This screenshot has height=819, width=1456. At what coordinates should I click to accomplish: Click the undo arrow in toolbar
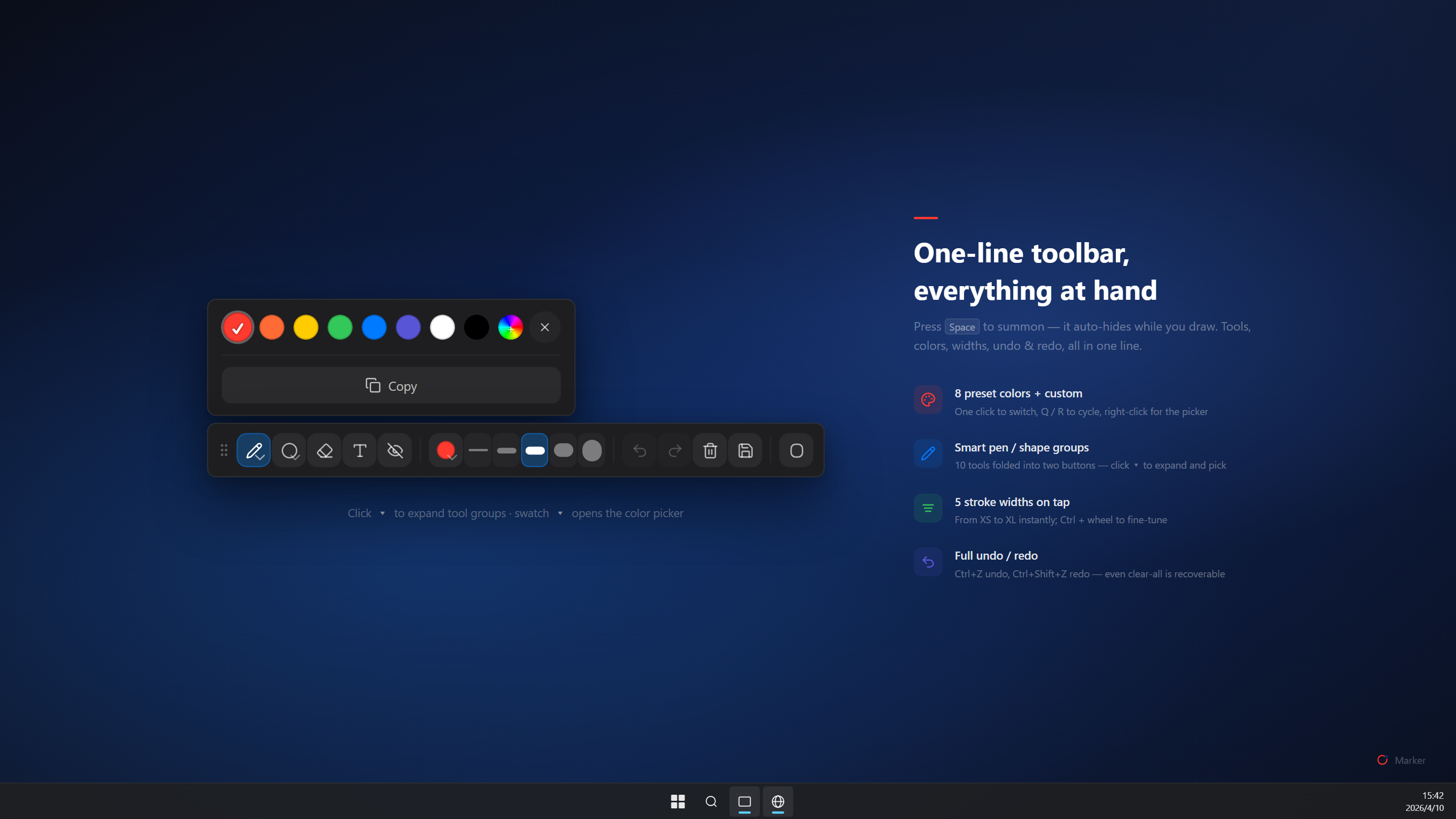click(639, 450)
